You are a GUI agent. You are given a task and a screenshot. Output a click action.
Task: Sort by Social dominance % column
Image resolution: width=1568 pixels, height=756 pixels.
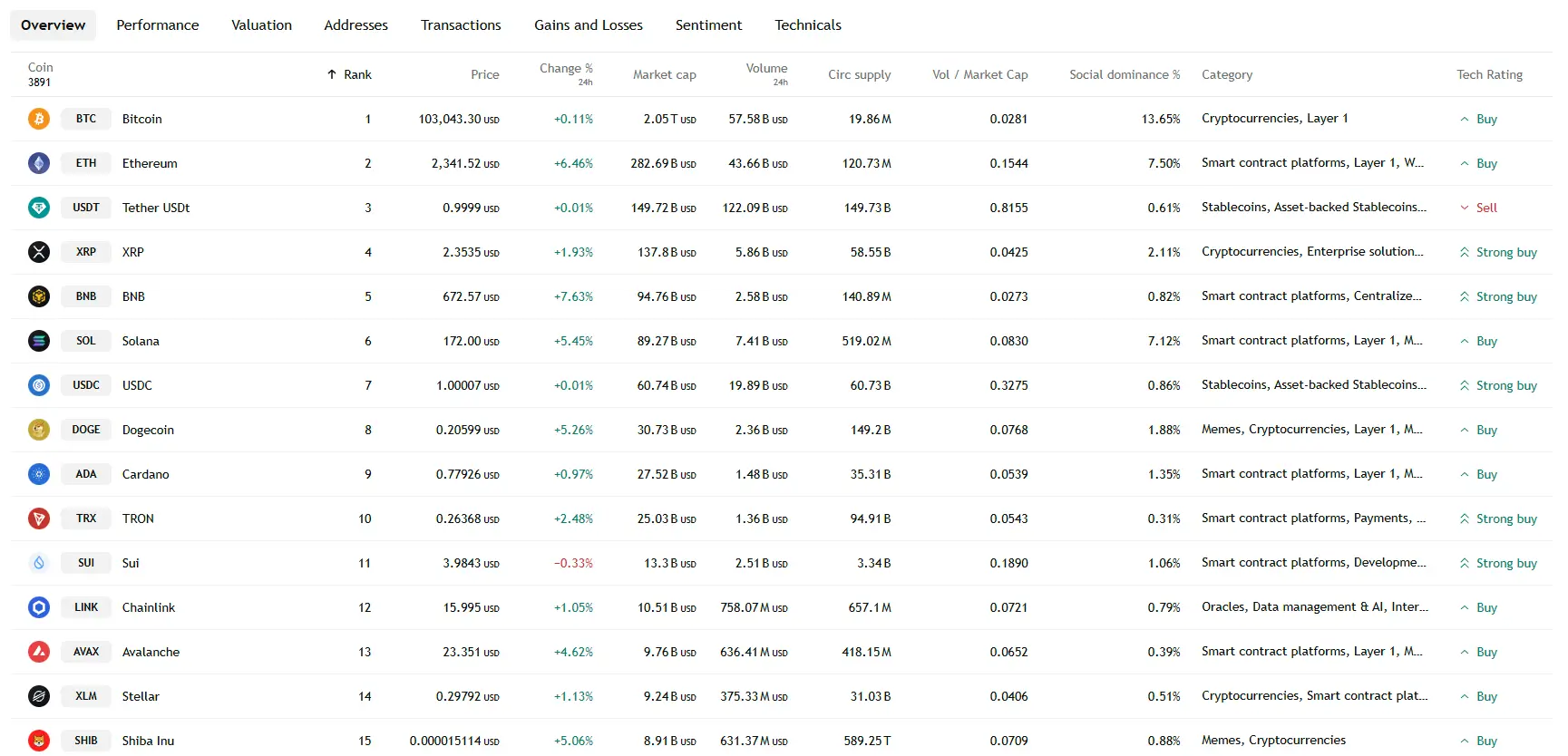point(1125,74)
